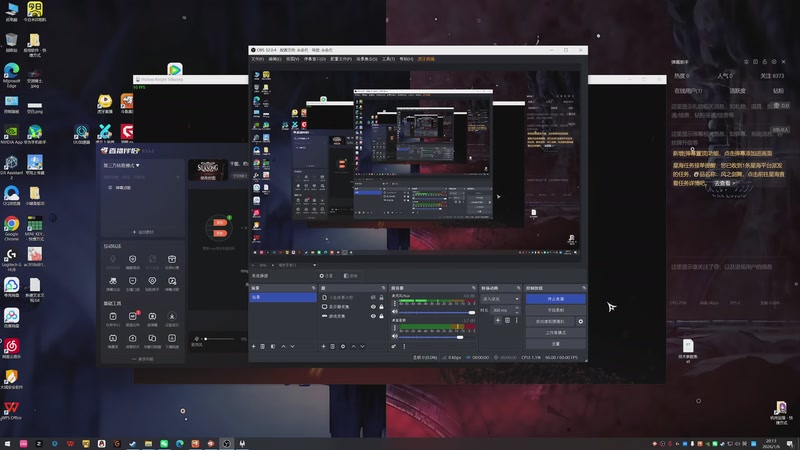
Task: Open Mic/Aux channel three-dot options menu
Action: [x=394, y=303]
